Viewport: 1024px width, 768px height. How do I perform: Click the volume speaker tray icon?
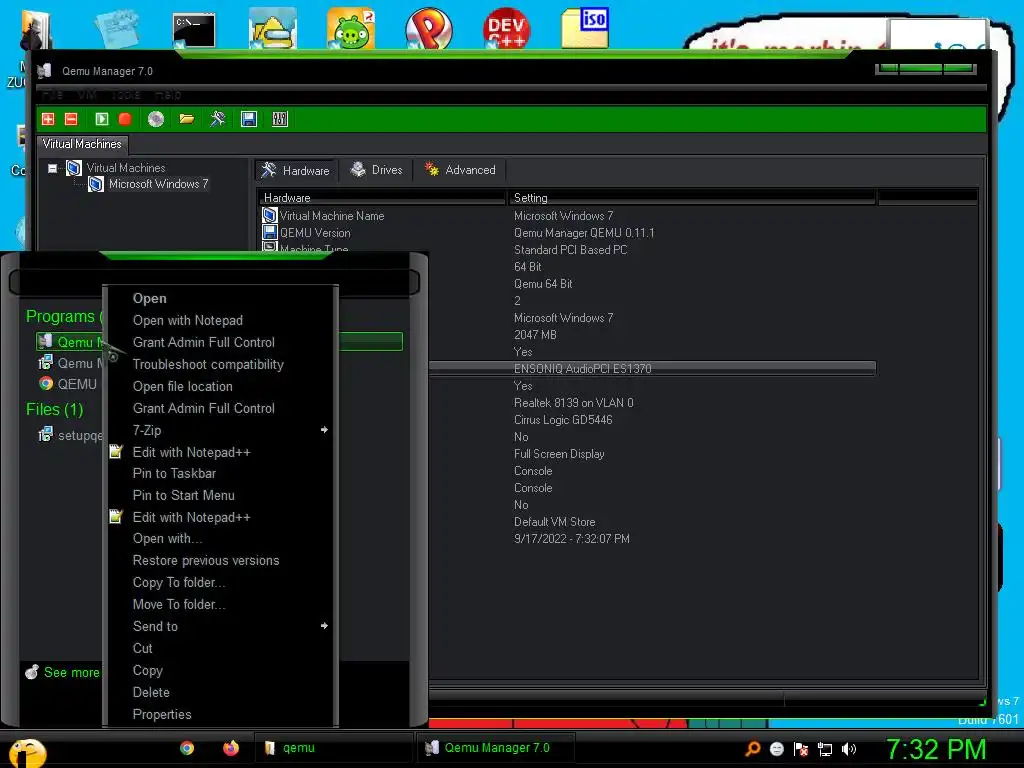coord(848,749)
